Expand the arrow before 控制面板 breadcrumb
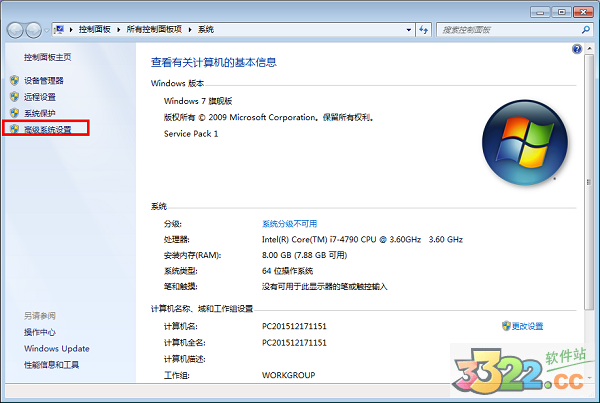This screenshot has width=600, height=403. point(71,29)
